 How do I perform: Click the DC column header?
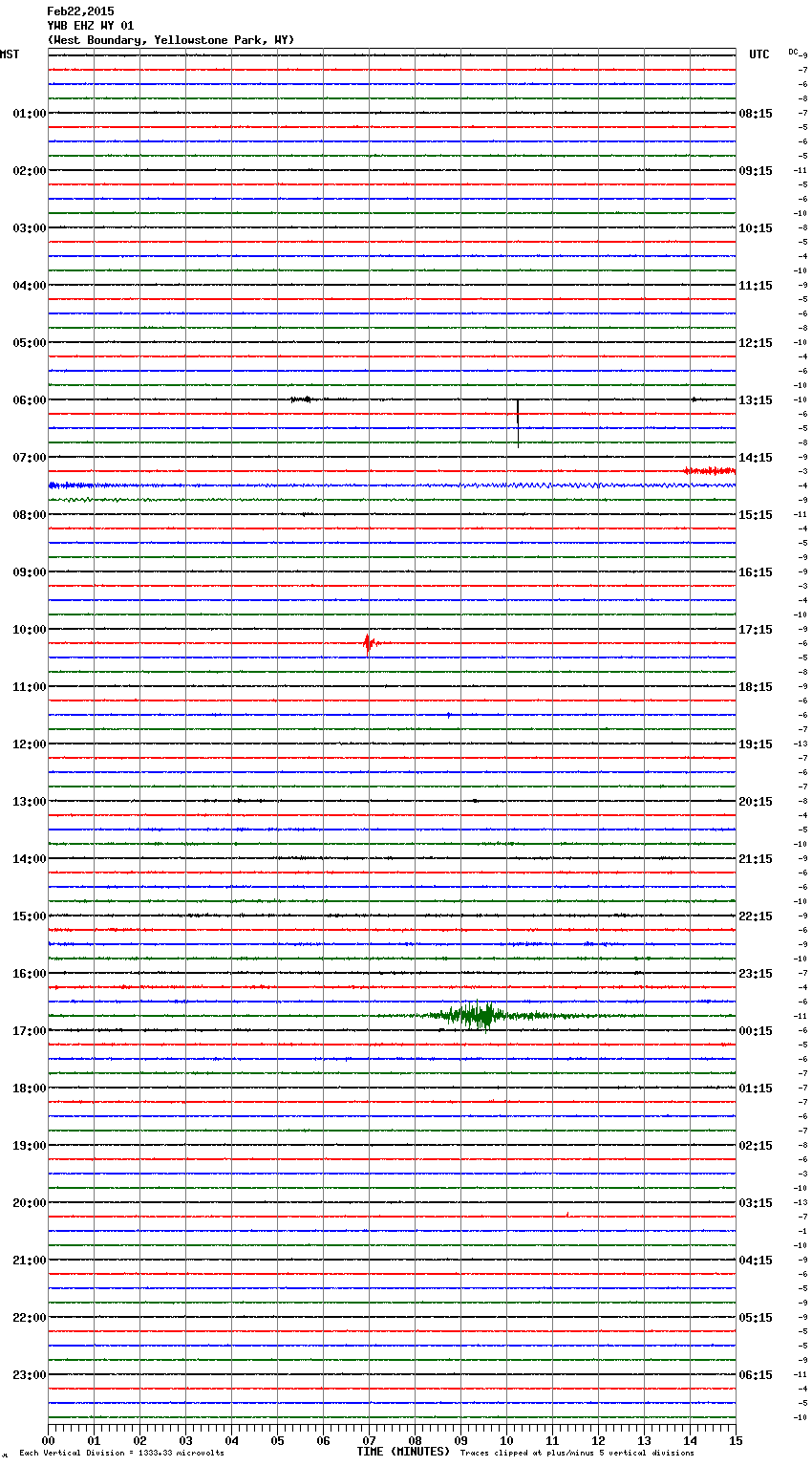coord(794,52)
